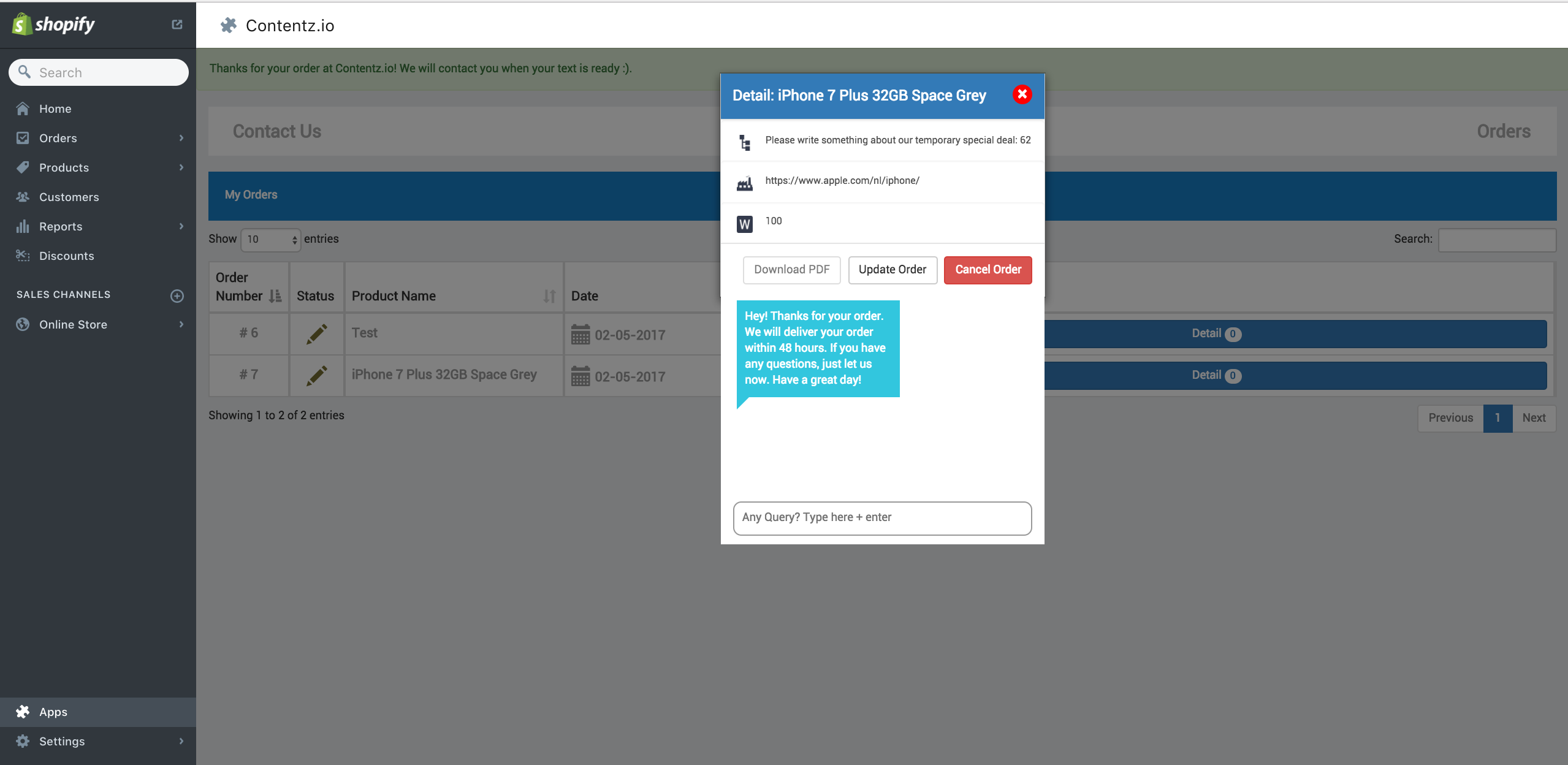This screenshot has width=1568, height=765.
Task: Open the Show entries dropdown
Action: 270,240
